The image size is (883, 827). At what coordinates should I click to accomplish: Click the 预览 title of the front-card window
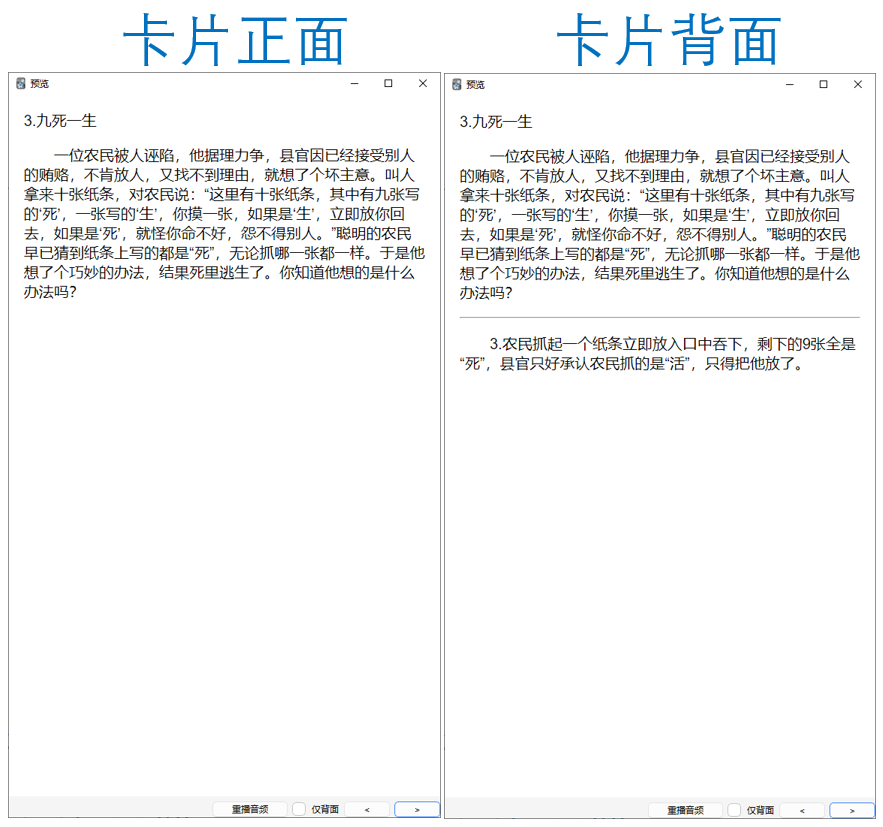[x=39, y=84]
